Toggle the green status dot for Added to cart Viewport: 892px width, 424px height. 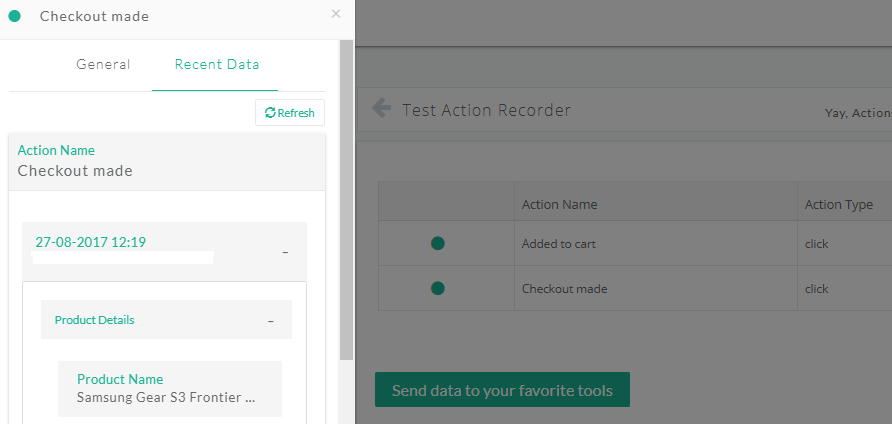pyautogui.click(x=437, y=244)
